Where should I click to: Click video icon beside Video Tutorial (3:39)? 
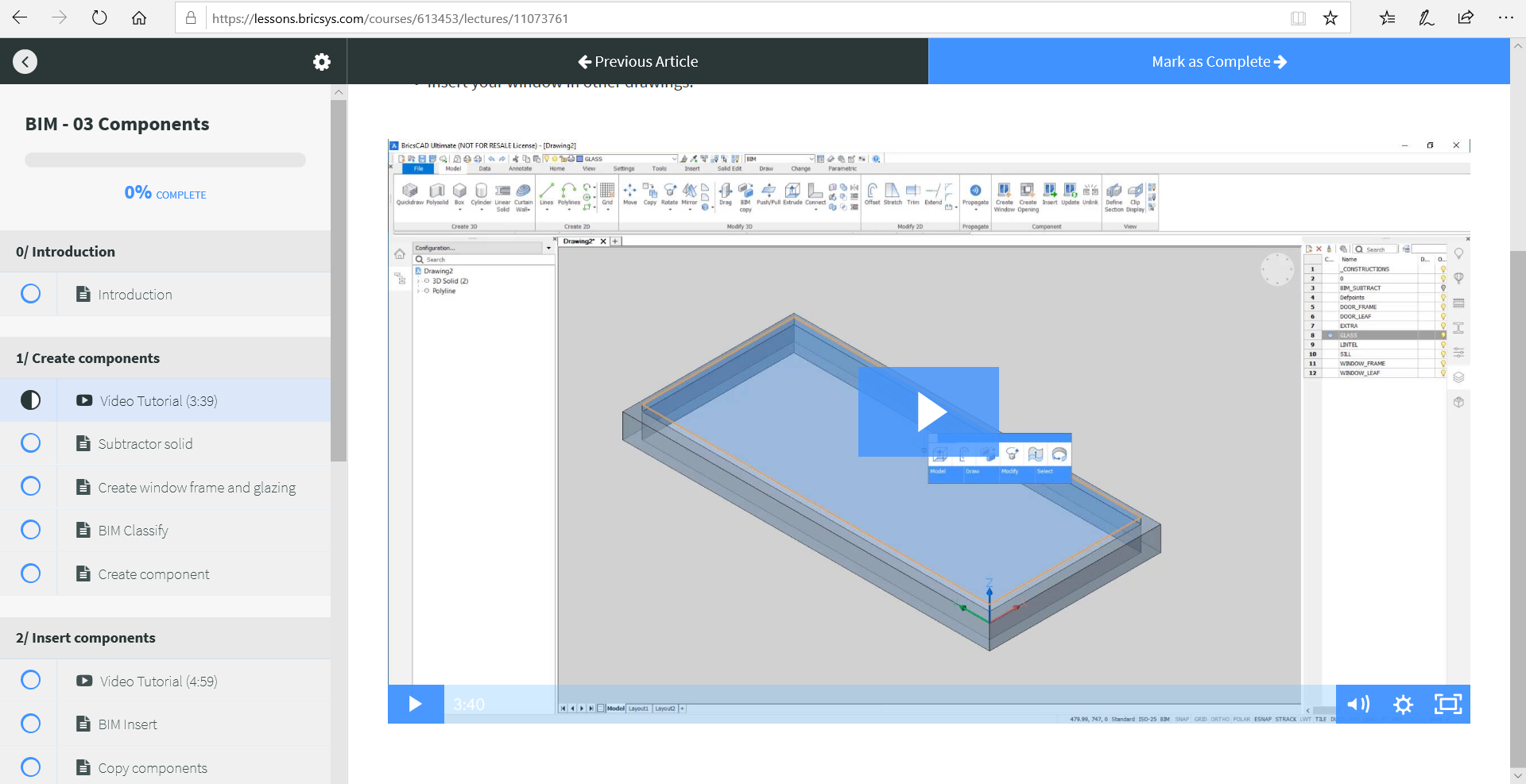click(84, 400)
